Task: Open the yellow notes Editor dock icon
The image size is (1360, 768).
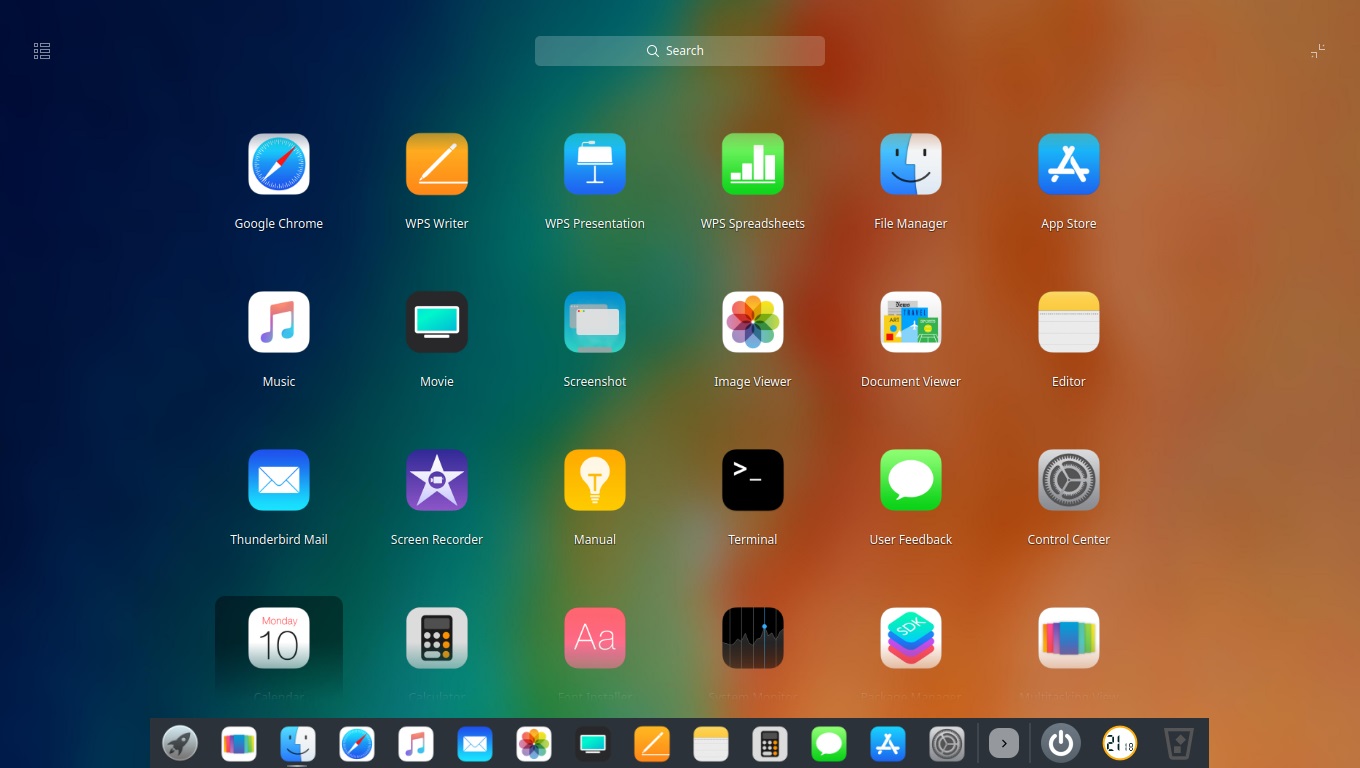Action: tap(711, 743)
